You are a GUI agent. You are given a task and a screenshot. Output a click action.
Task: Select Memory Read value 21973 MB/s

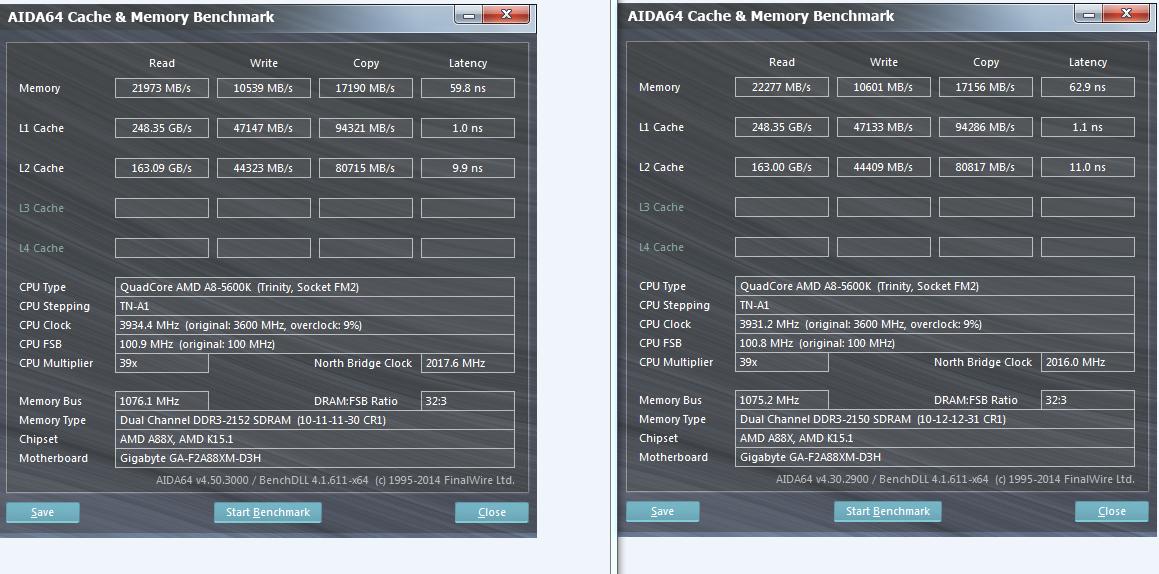162,88
